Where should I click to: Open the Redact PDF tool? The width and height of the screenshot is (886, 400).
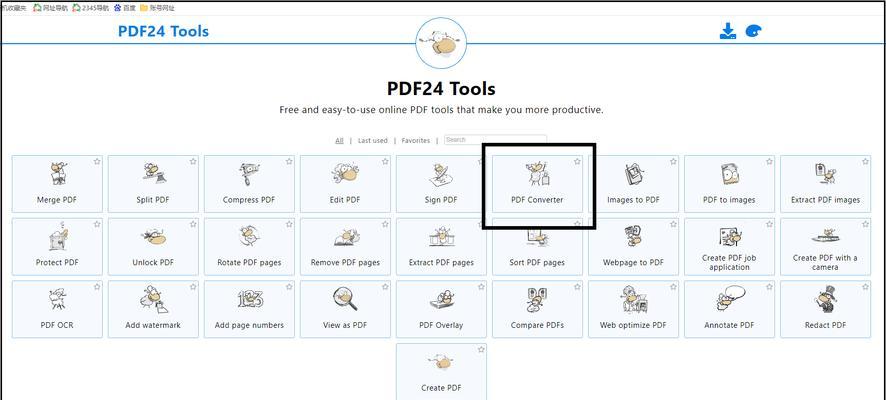coord(826,310)
